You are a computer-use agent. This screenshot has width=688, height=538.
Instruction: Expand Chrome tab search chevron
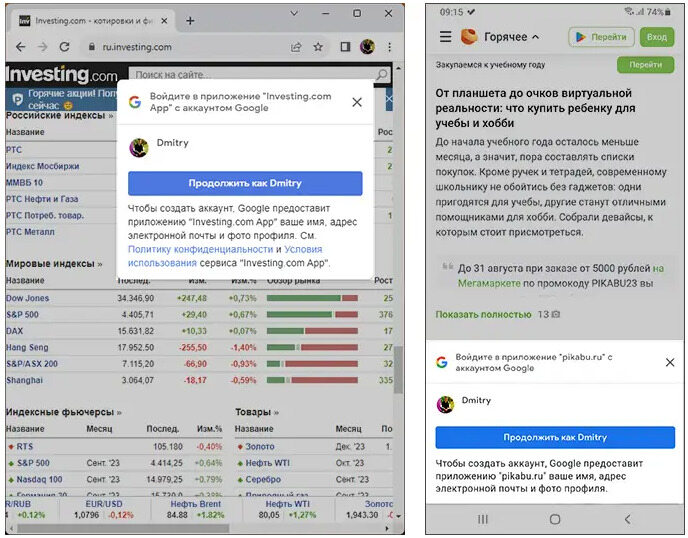coord(294,14)
